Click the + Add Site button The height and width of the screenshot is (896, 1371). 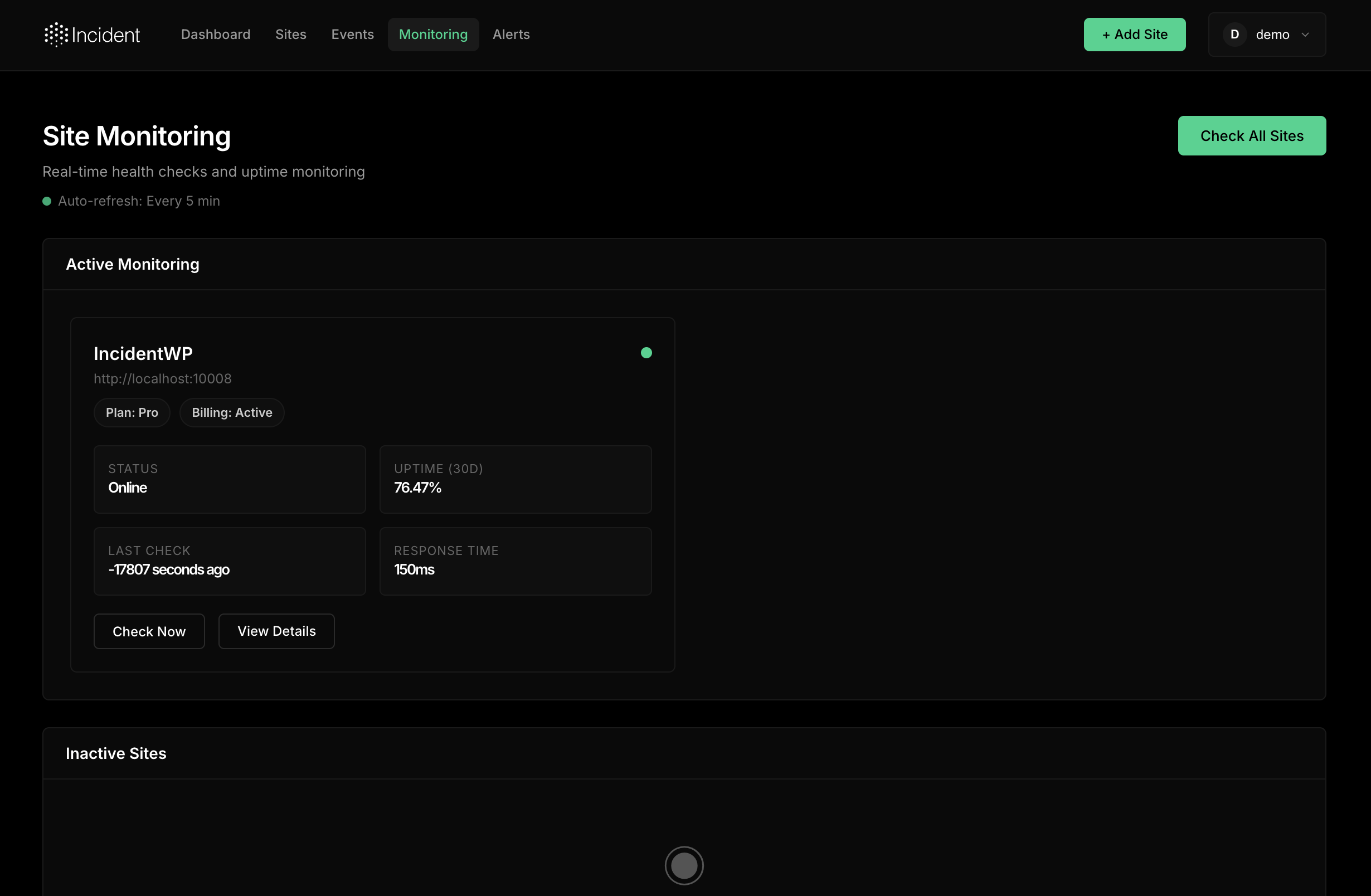1134,34
